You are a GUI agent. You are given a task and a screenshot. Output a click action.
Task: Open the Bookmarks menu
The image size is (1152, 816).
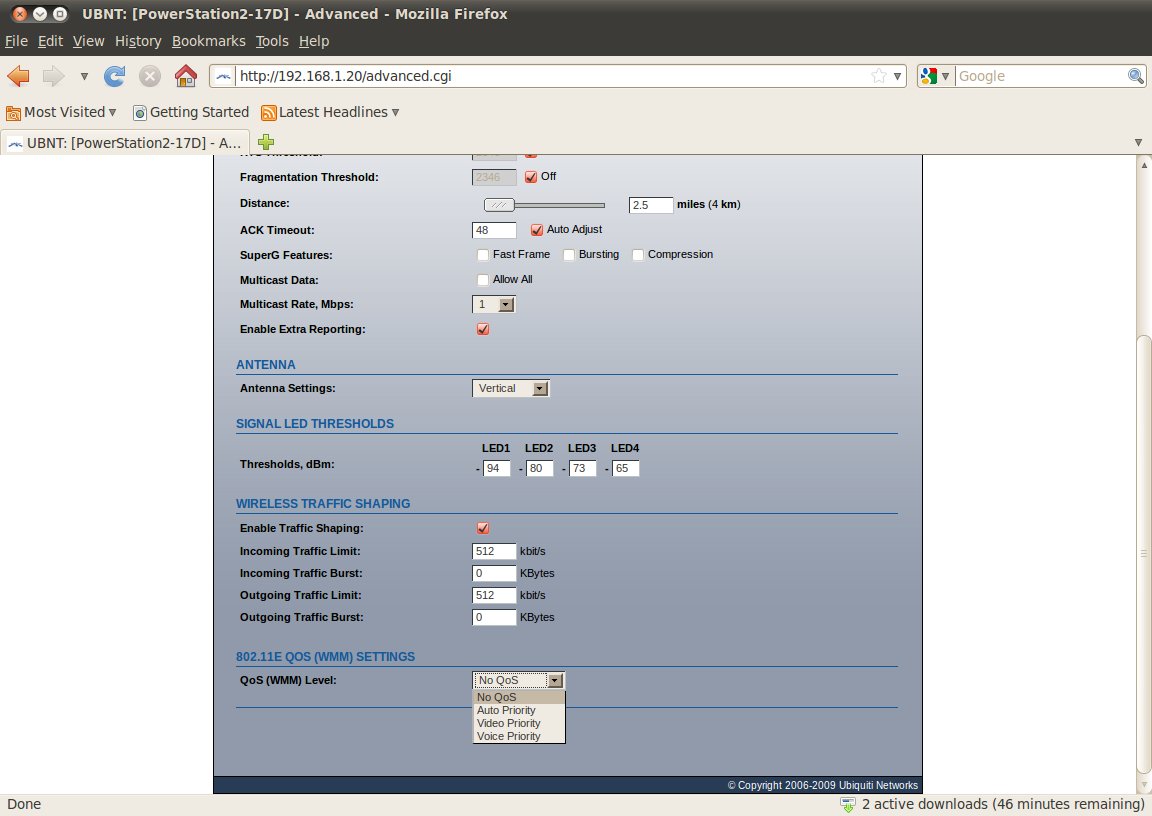click(x=209, y=41)
